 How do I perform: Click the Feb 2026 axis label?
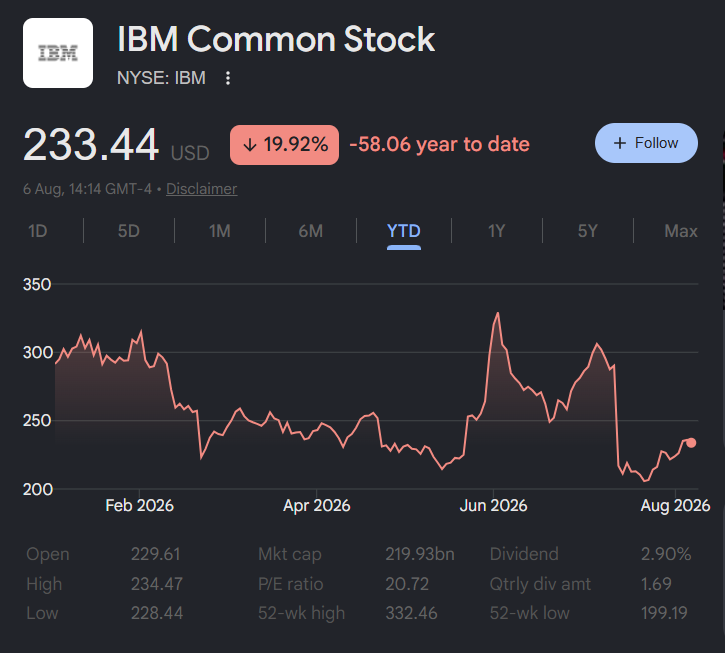click(139, 505)
